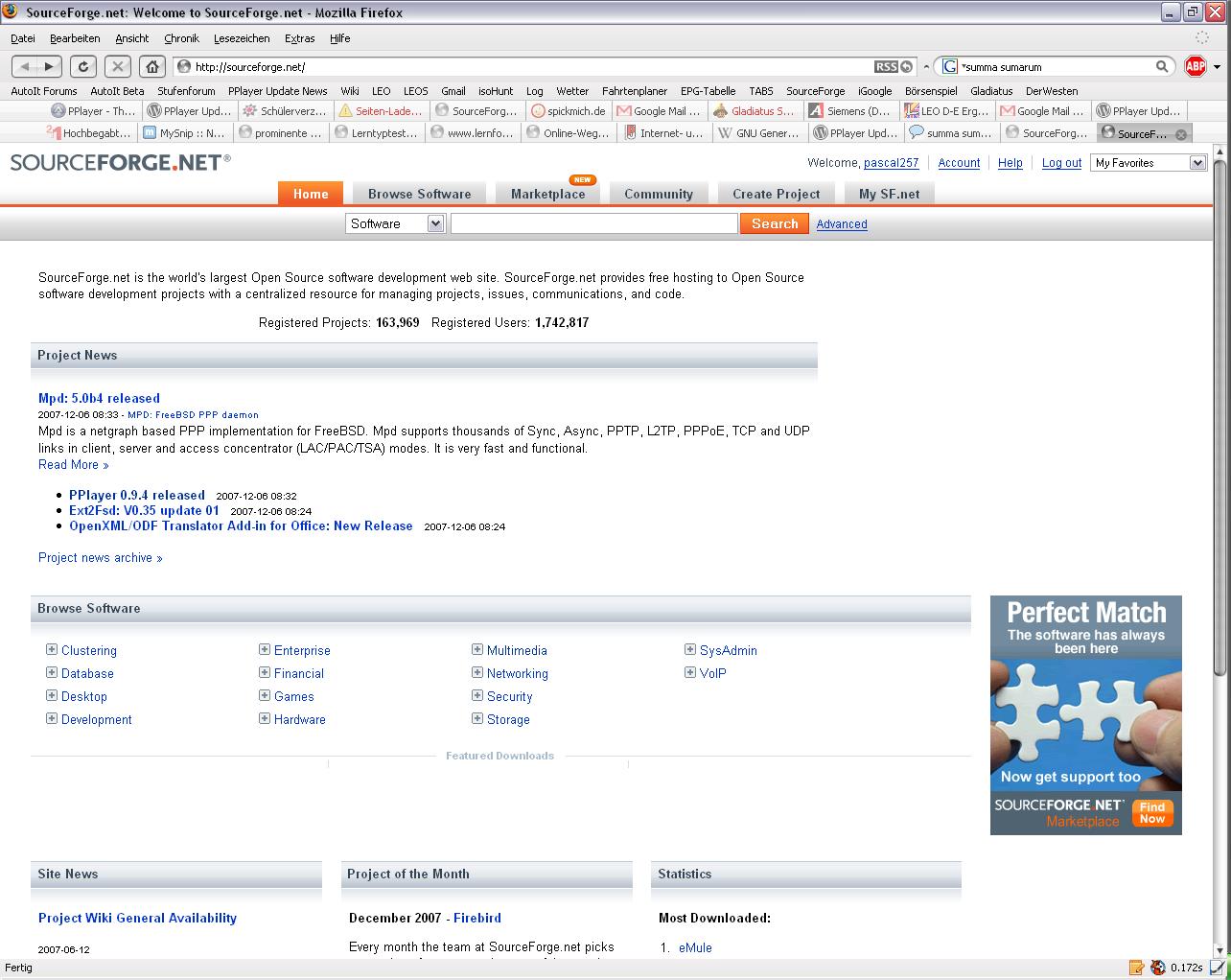Screen dimensions: 1231x980
Task: Open the Lesezeichen menu
Action: 242,38
